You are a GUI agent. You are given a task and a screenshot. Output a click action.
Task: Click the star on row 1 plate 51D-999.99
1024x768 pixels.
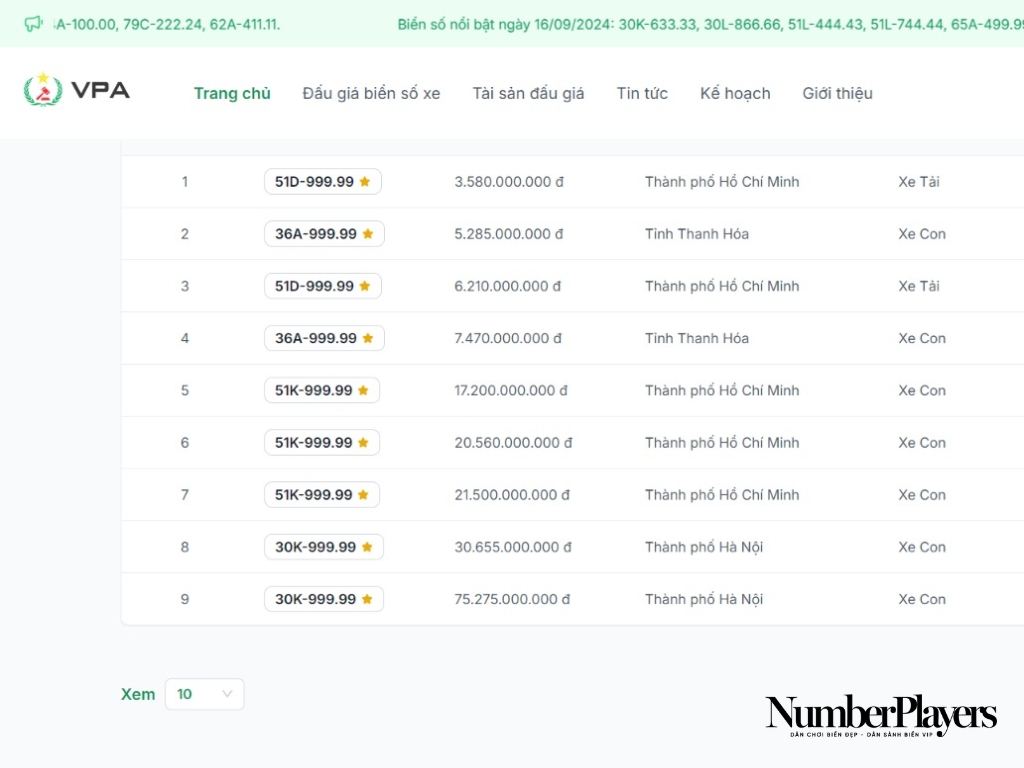click(365, 182)
